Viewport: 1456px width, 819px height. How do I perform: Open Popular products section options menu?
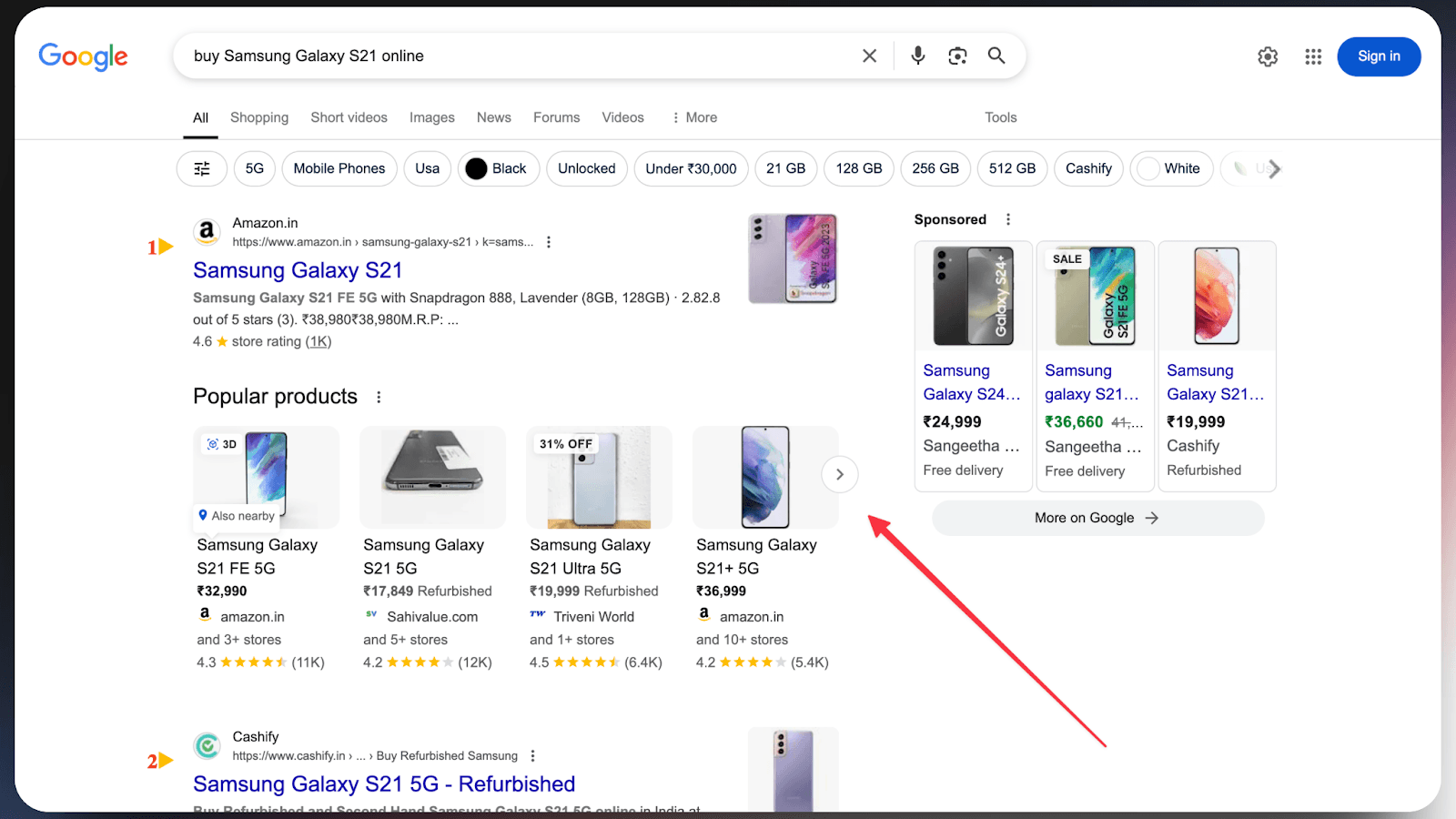pyautogui.click(x=379, y=397)
